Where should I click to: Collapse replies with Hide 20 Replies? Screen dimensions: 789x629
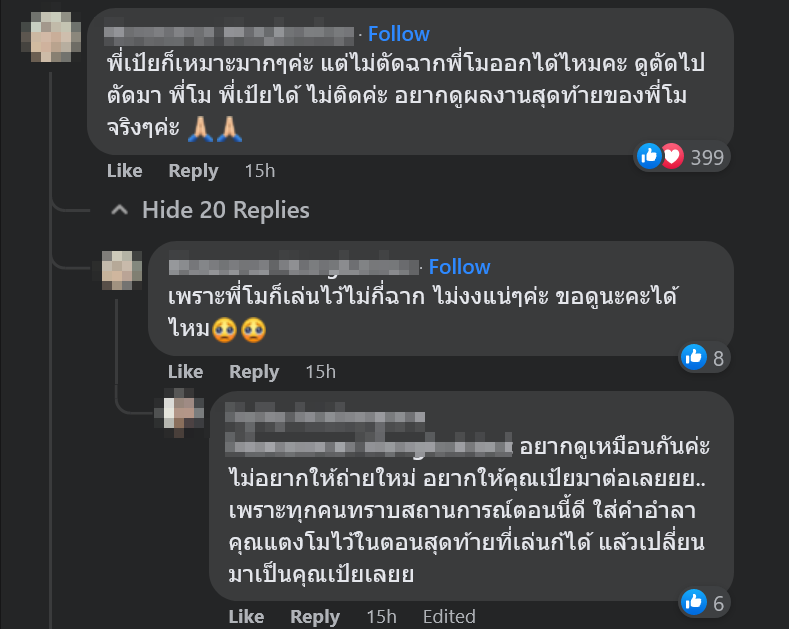click(225, 210)
